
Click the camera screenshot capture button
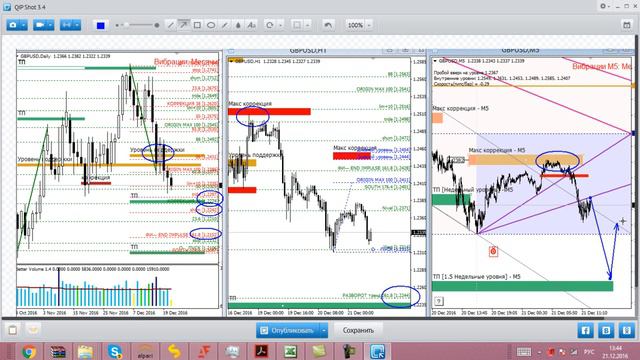(x=13, y=25)
